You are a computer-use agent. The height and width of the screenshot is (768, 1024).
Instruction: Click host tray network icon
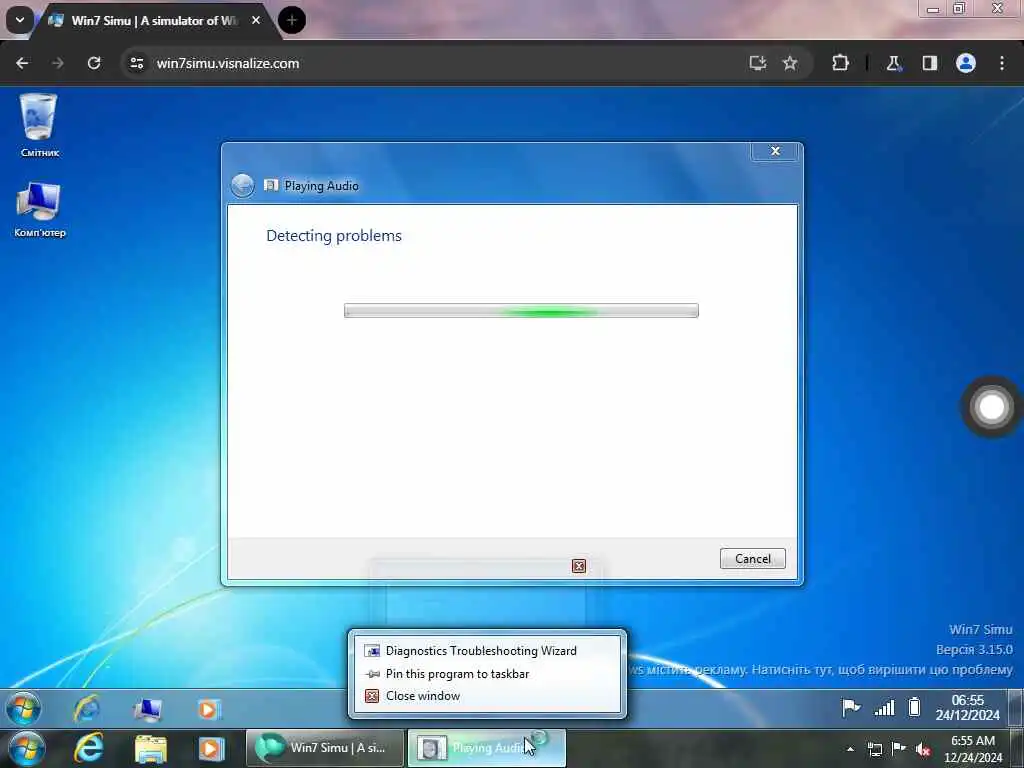click(874, 750)
